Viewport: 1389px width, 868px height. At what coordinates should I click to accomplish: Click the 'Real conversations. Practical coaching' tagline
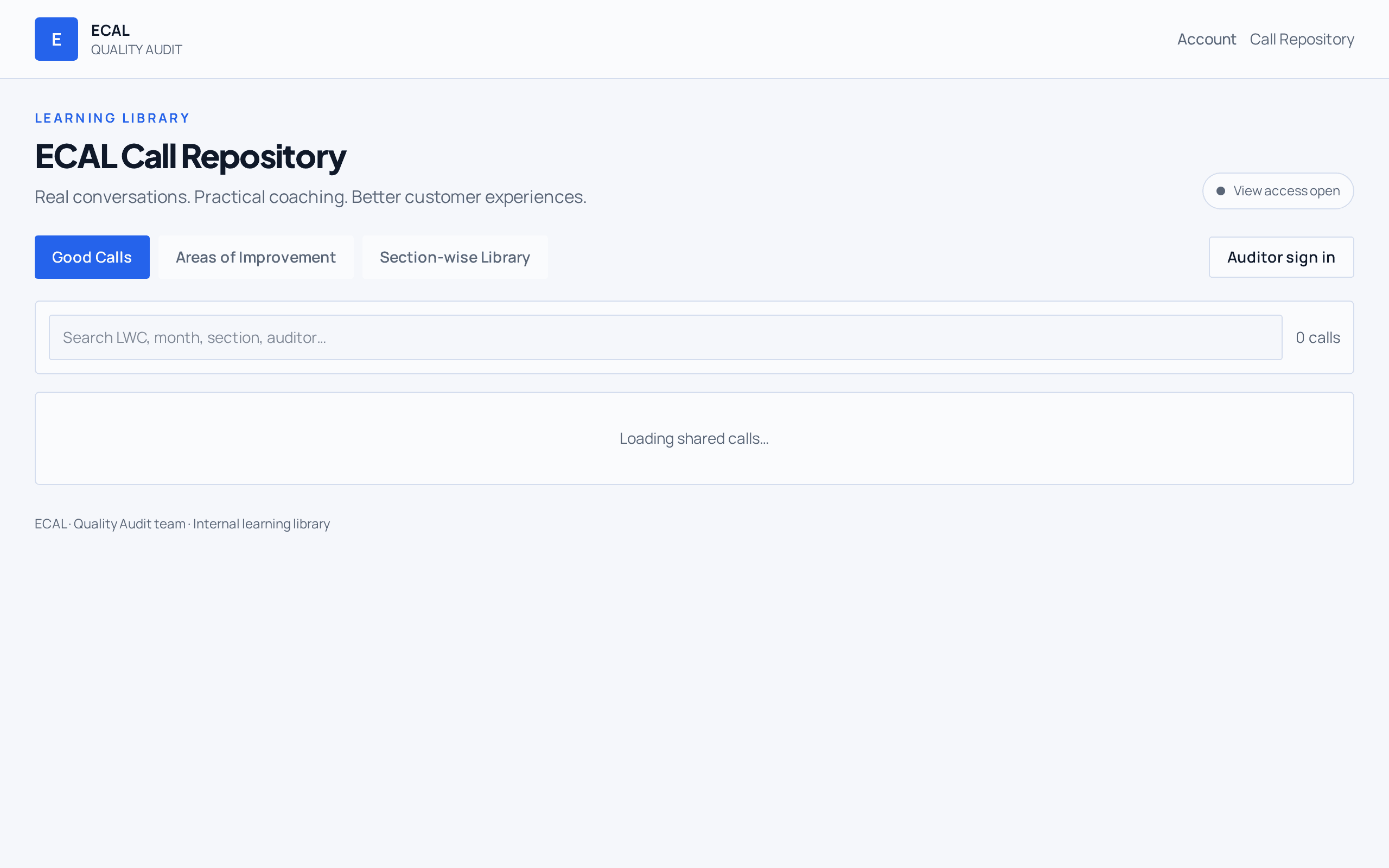point(310,197)
